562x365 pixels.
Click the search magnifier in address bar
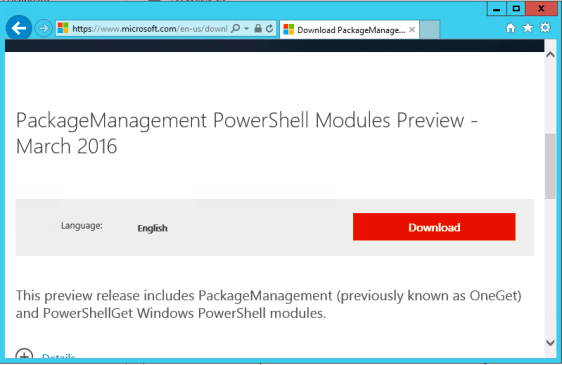click(235, 28)
